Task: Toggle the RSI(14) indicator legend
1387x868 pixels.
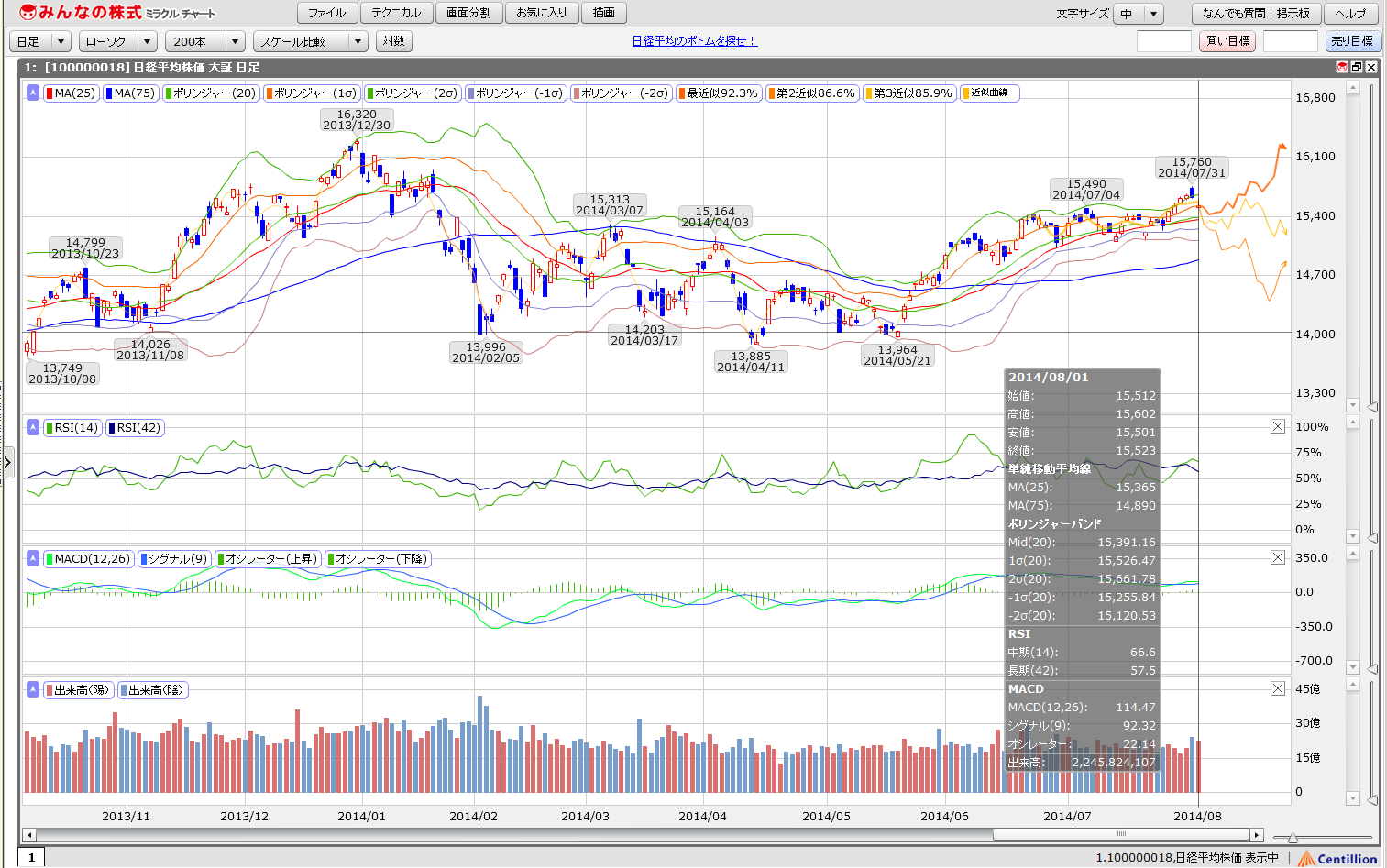Action: coord(72,427)
